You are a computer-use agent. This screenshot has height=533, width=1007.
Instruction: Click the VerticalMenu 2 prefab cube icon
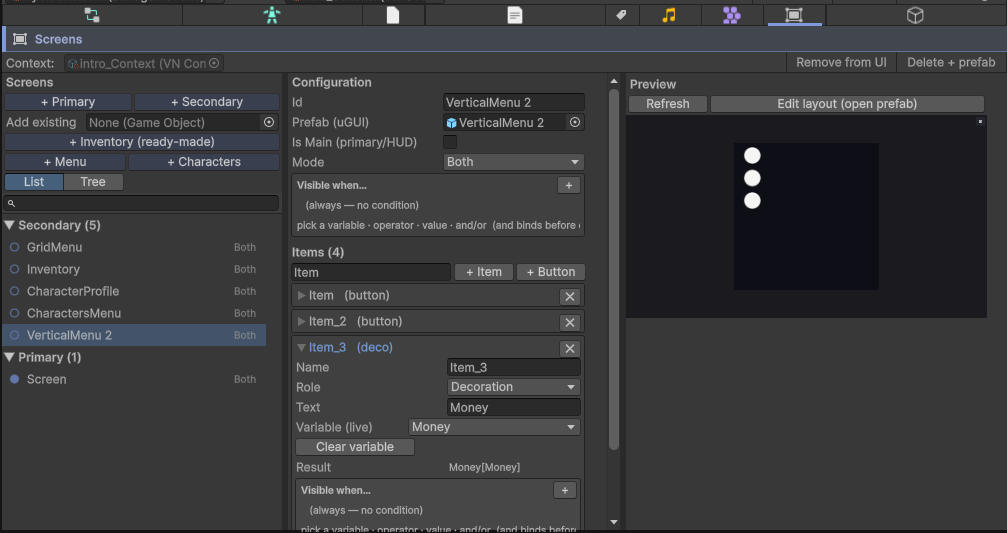click(x=451, y=123)
